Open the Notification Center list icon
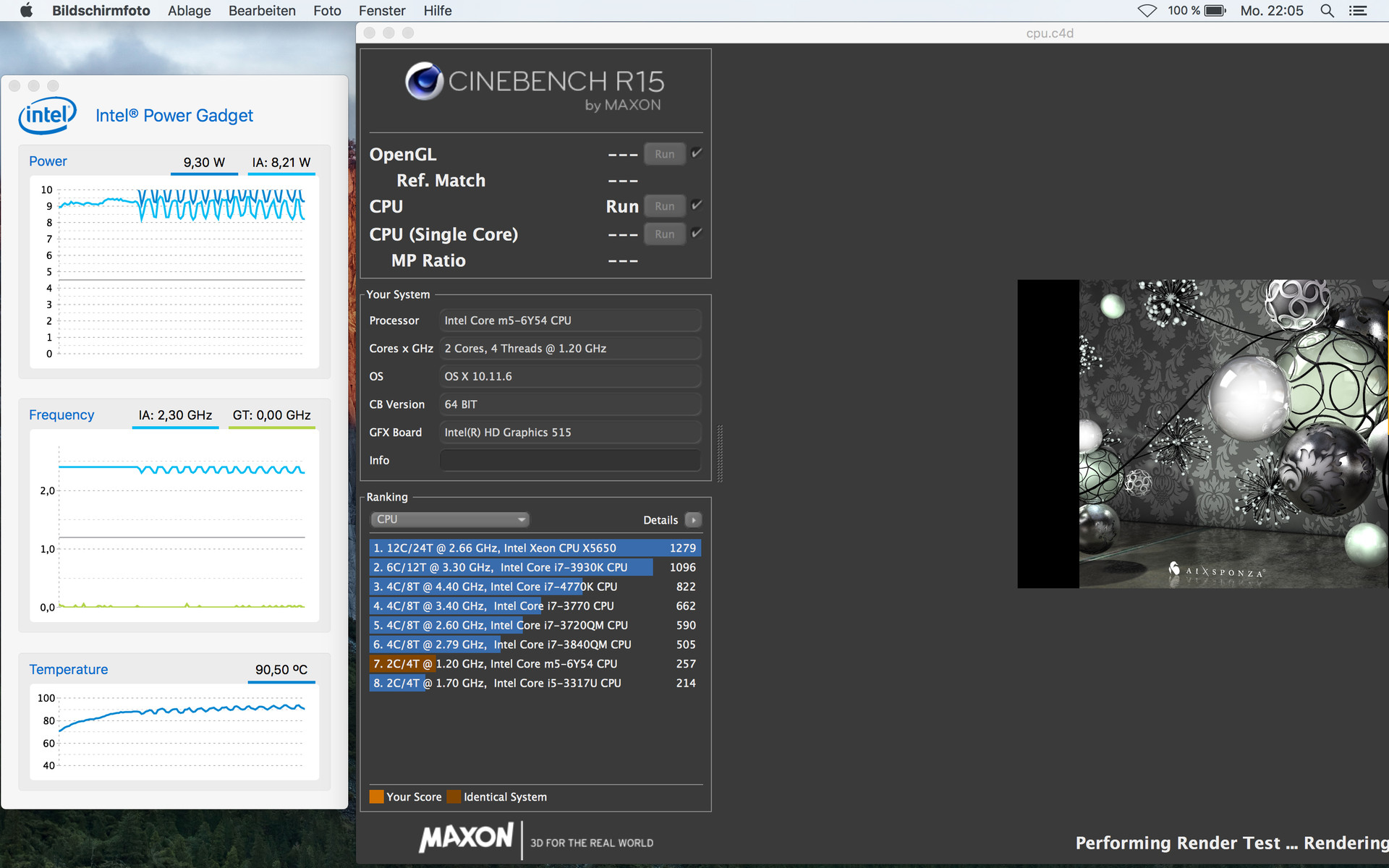Image resolution: width=1389 pixels, height=868 pixels. [1358, 11]
